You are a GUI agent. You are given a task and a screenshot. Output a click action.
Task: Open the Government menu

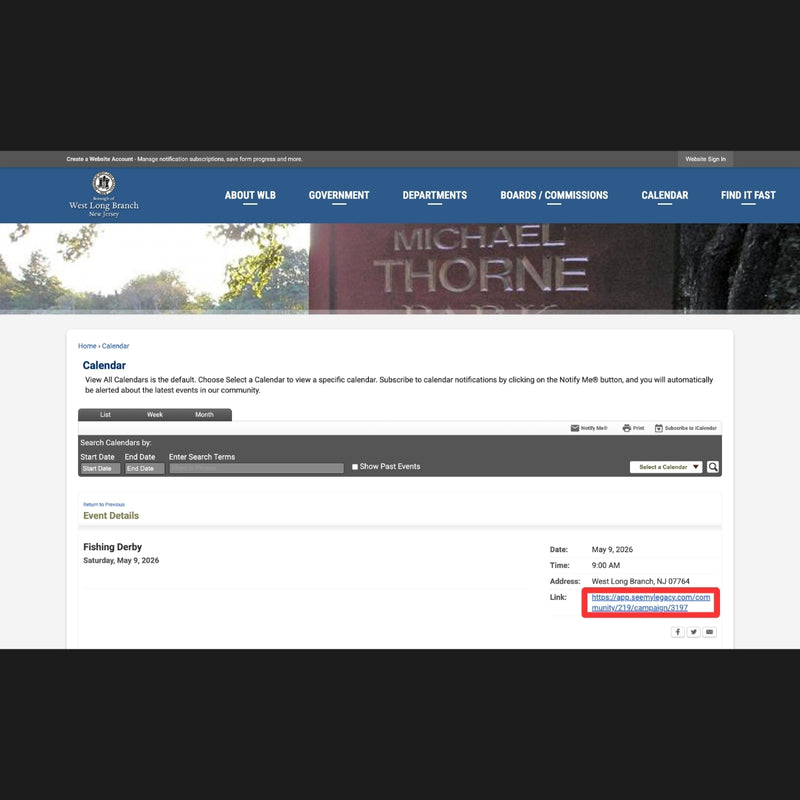(339, 195)
